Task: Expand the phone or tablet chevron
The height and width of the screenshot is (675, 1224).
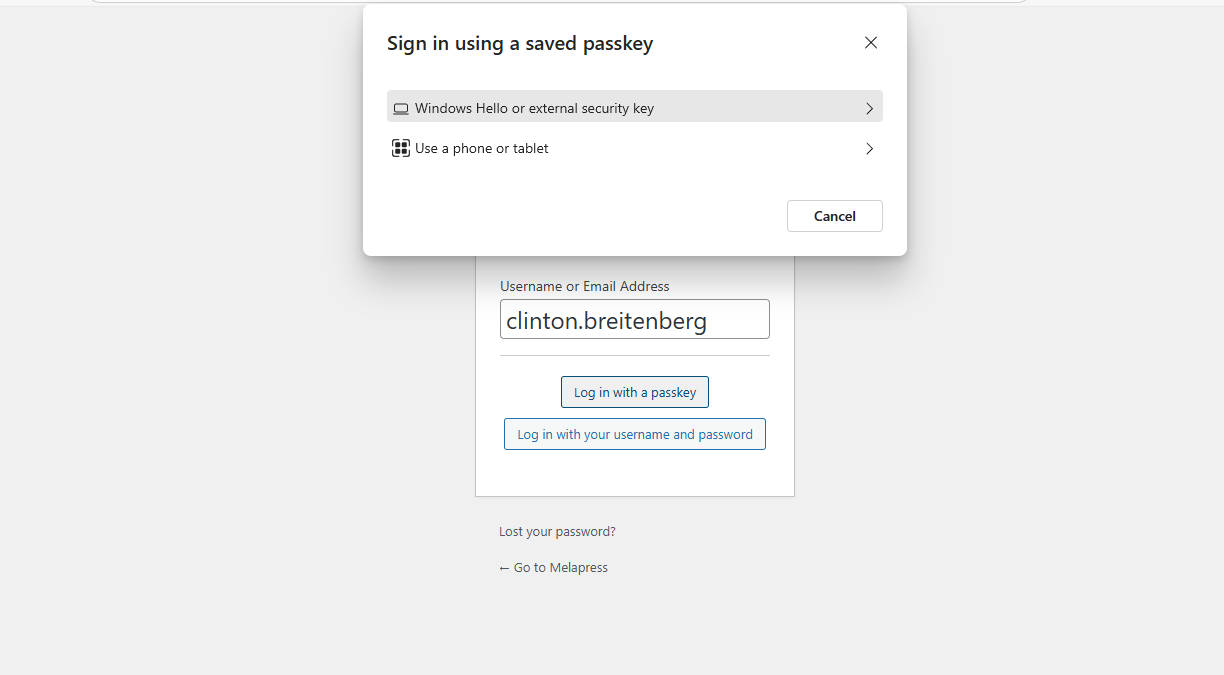Action: coord(869,149)
